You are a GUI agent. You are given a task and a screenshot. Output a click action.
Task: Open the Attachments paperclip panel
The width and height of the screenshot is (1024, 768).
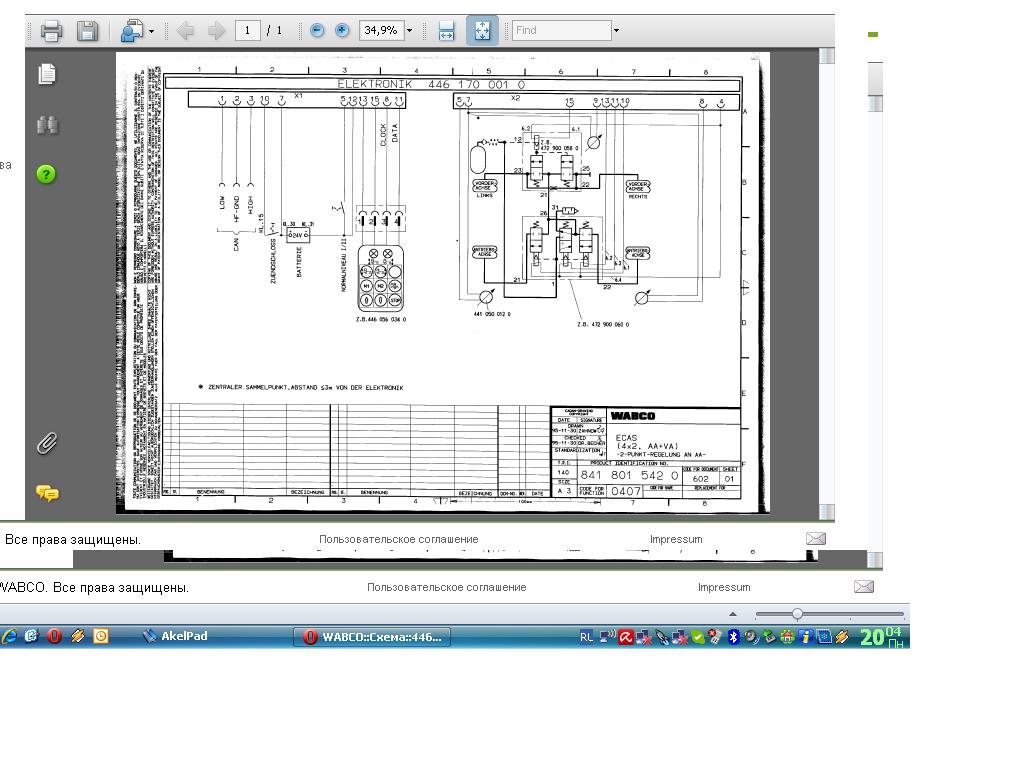coord(47,443)
